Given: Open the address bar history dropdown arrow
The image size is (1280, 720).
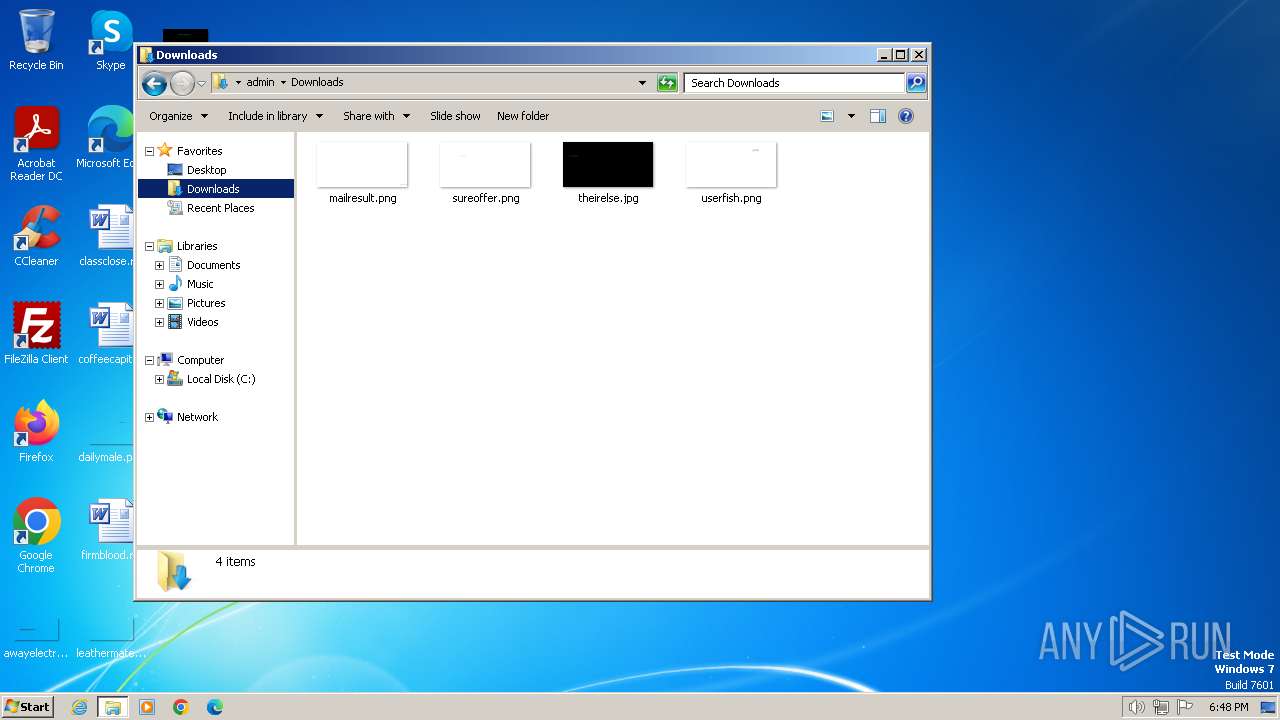Looking at the screenshot, I should (x=642, y=83).
